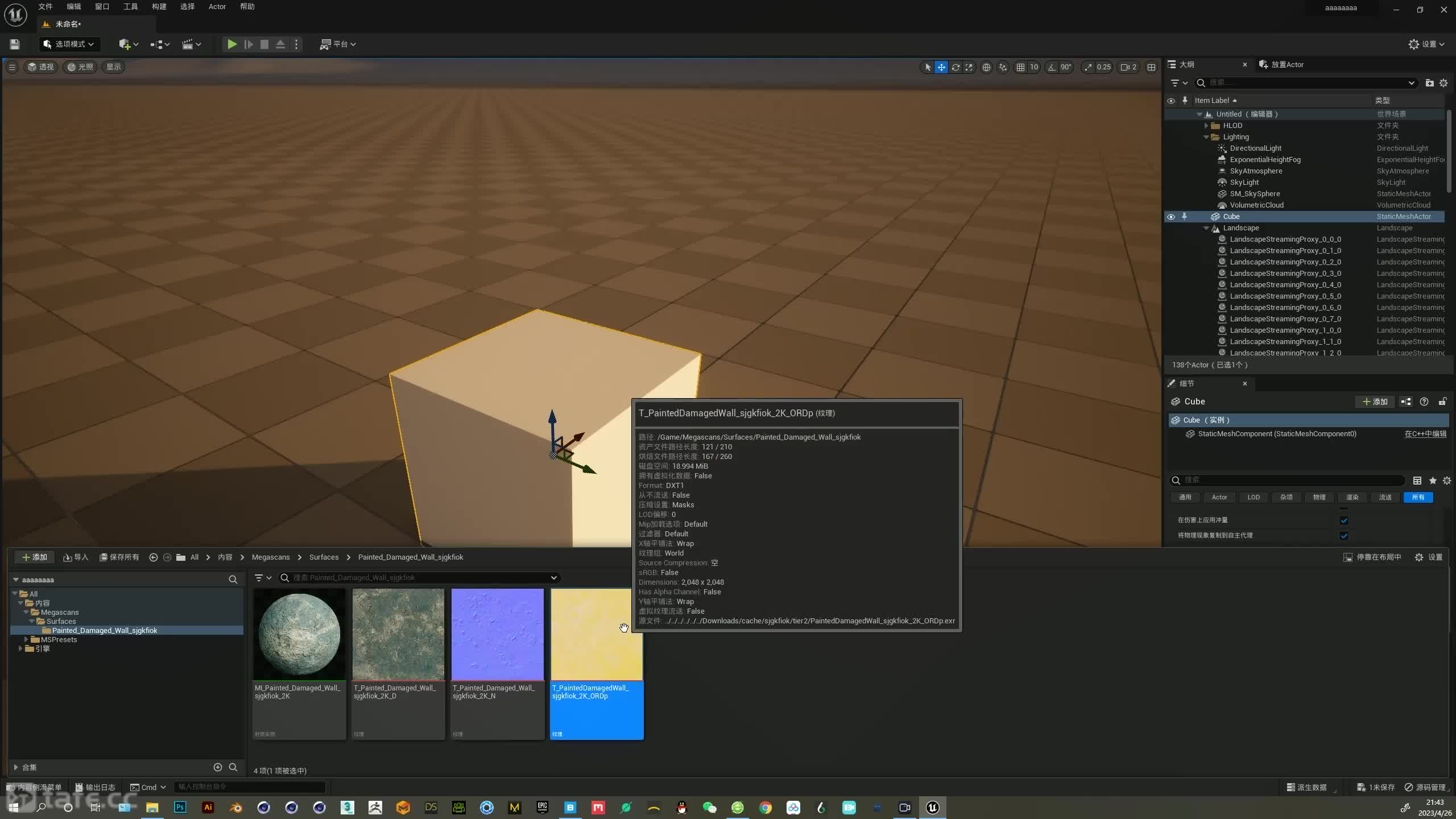
Task: Open camera speed setting
Action: click(1128, 67)
